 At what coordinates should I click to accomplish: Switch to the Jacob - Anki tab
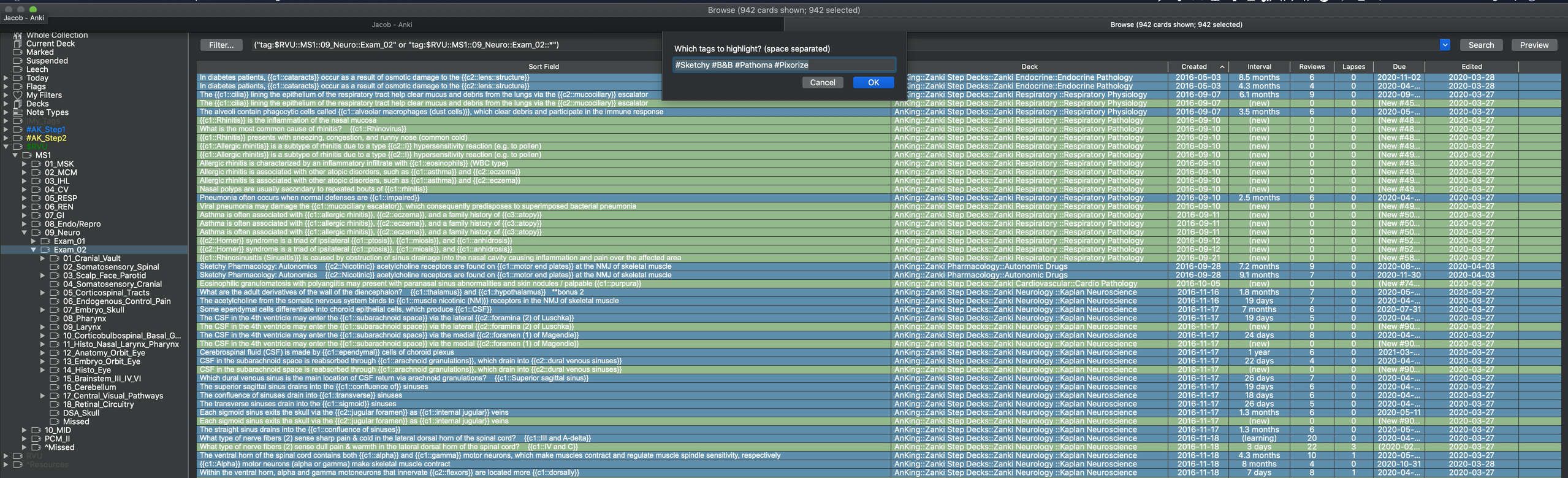click(x=392, y=25)
